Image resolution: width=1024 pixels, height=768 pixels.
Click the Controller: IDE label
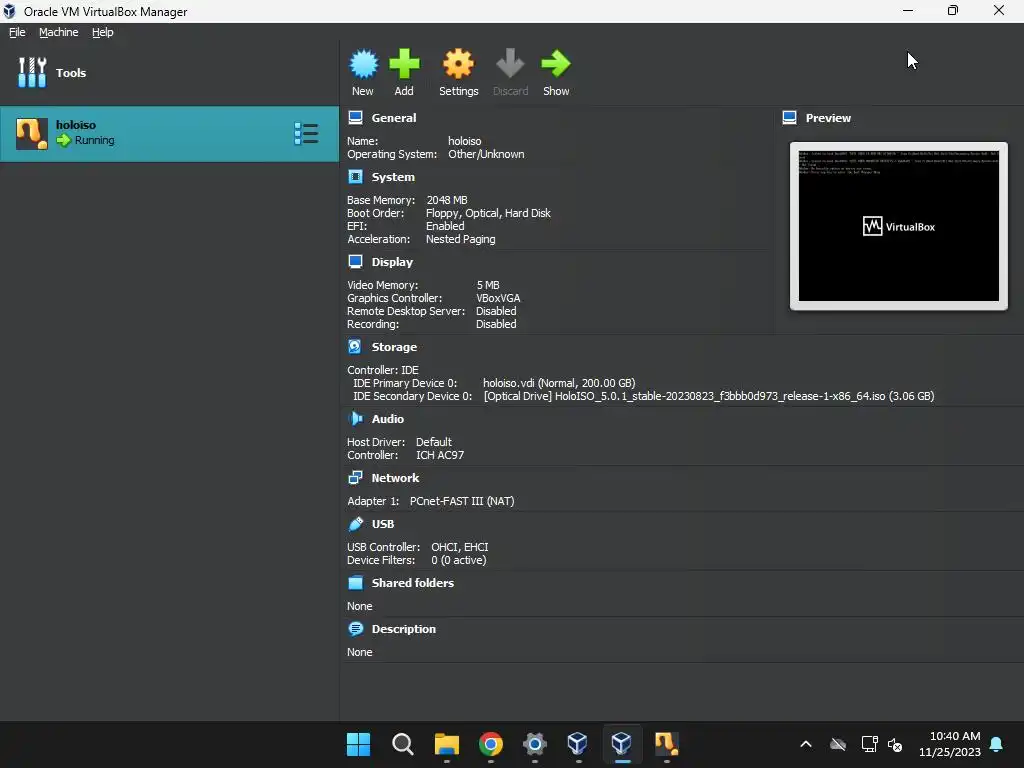point(383,370)
